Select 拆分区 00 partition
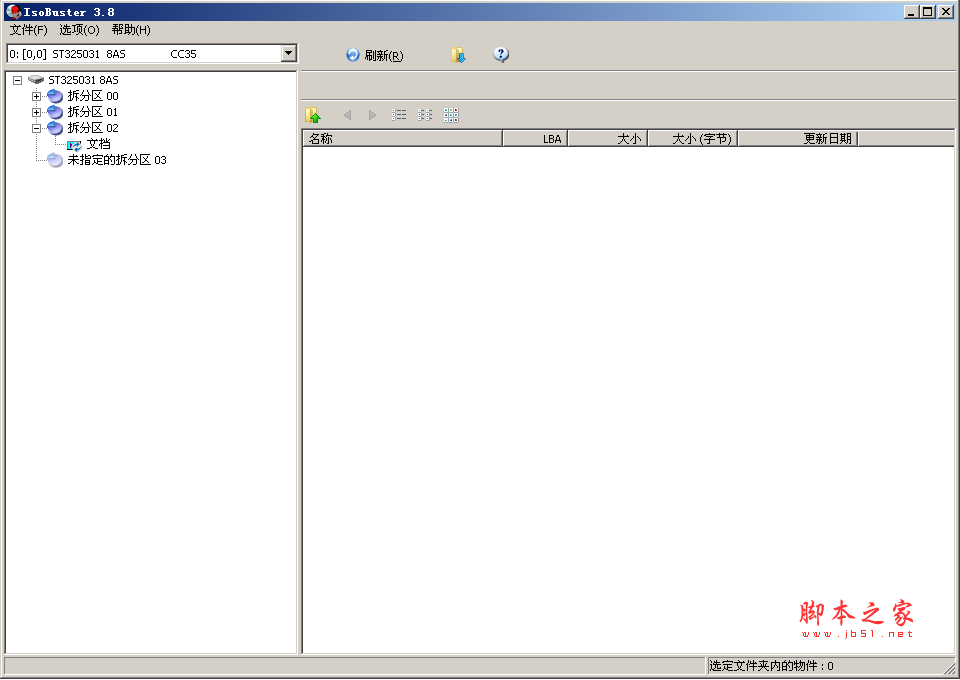 click(x=92, y=96)
